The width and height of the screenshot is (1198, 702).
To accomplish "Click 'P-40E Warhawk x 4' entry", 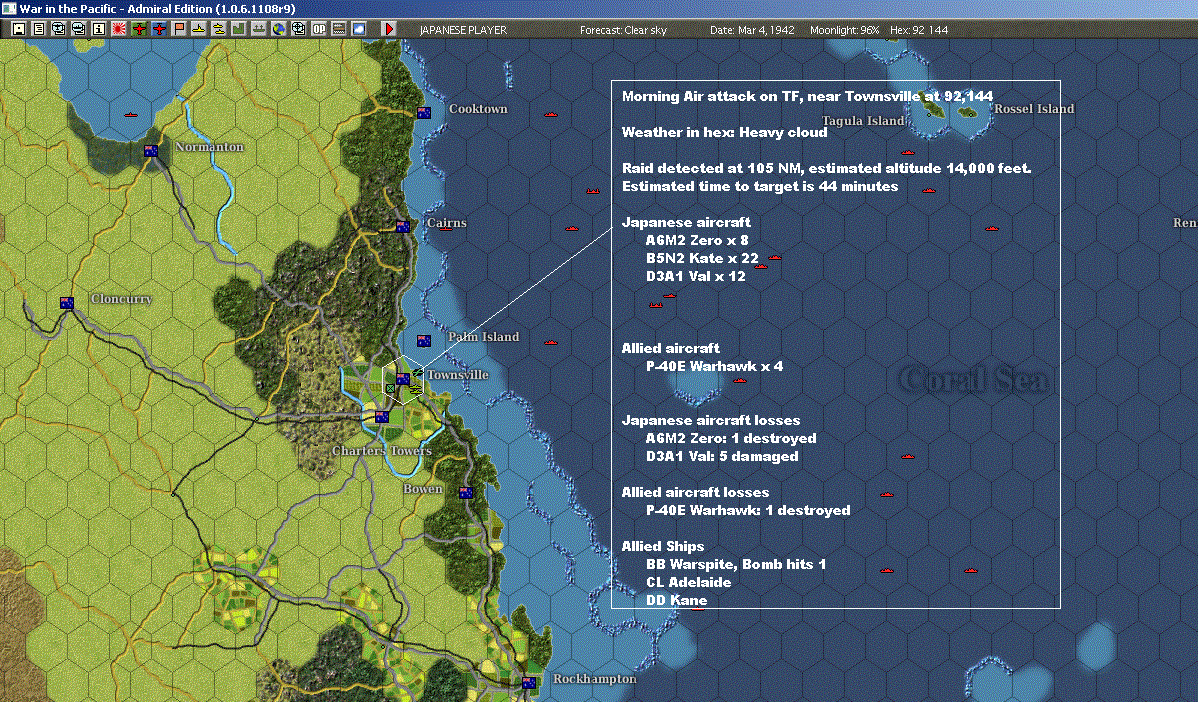I will point(714,367).
